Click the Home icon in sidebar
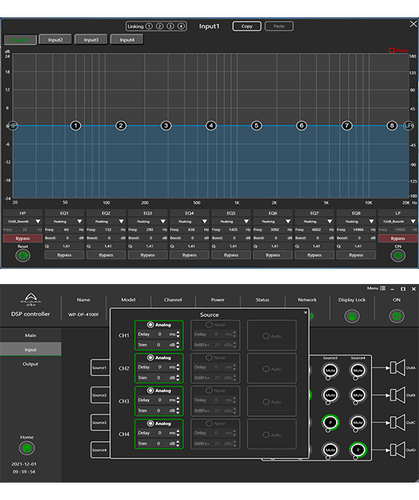The height and width of the screenshot is (500, 419). click(x=27, y=448)
